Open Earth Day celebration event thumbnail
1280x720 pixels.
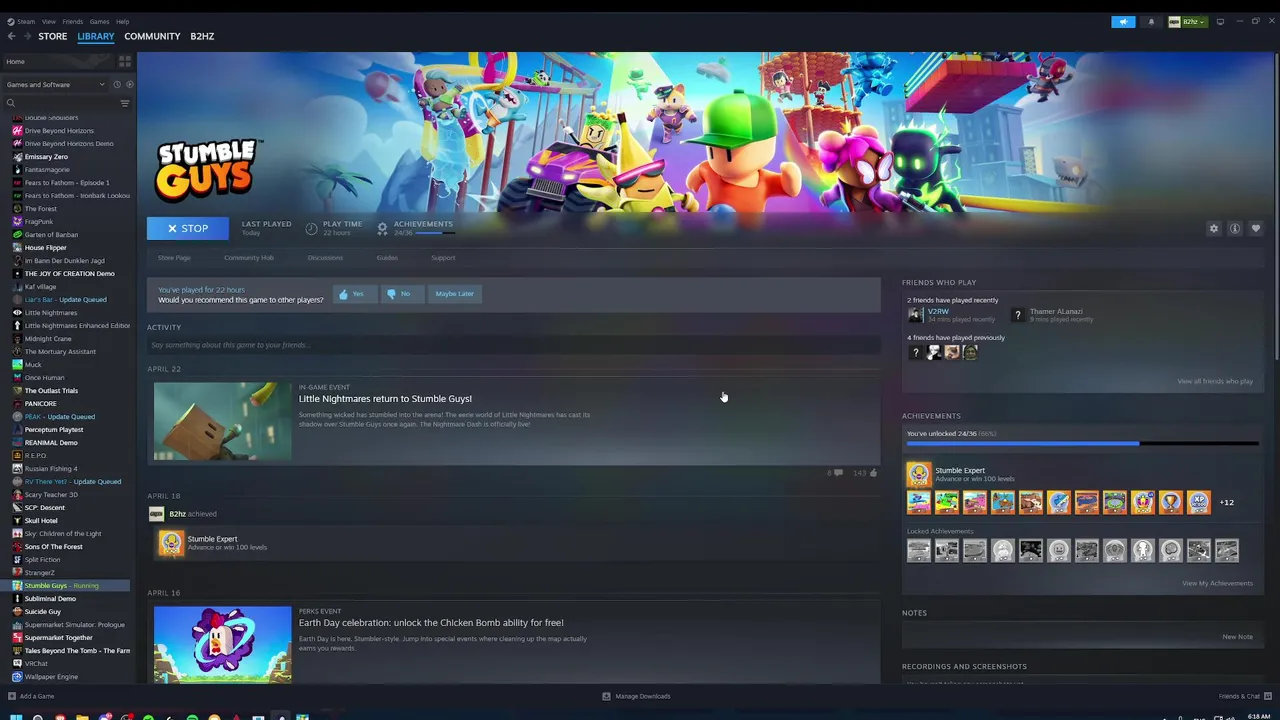coord(222,644)
